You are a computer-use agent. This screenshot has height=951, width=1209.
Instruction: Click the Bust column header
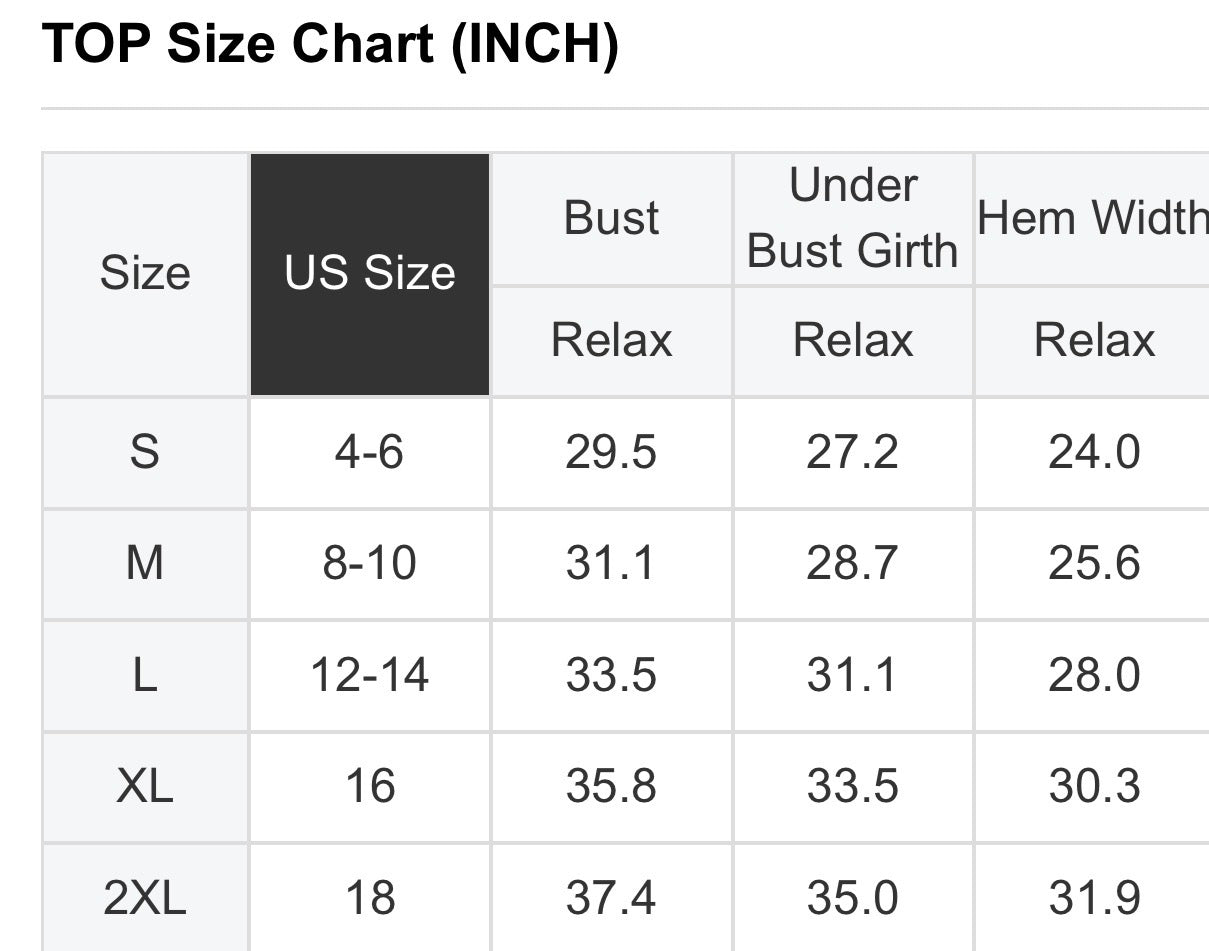(x=612, y=219)
